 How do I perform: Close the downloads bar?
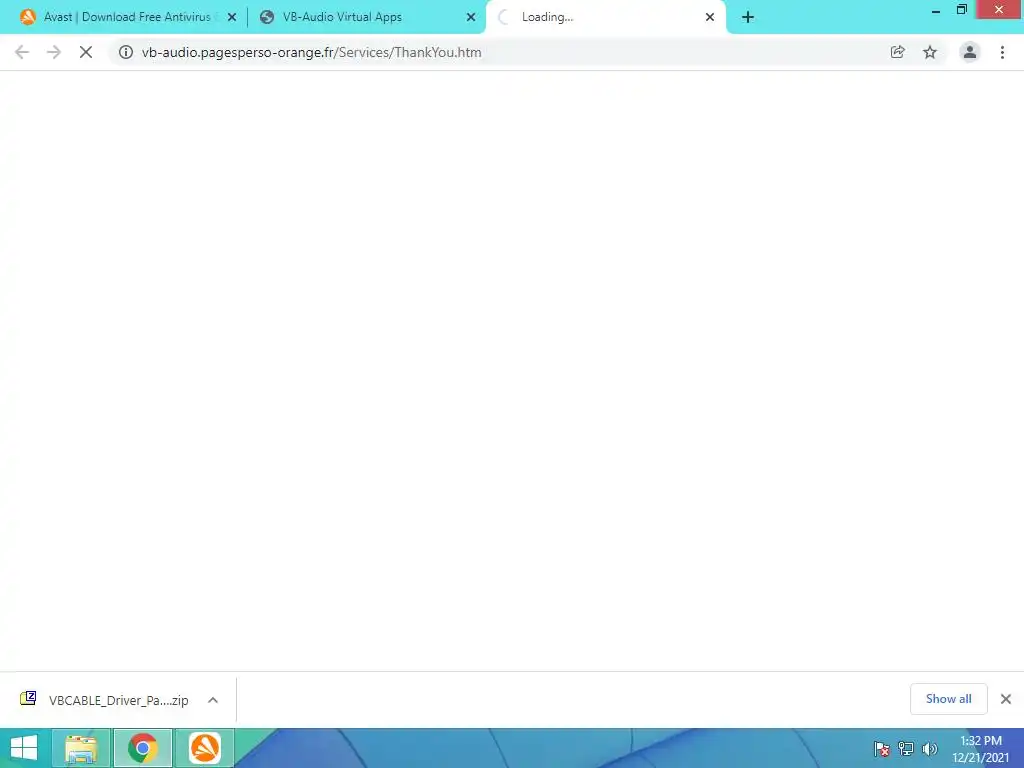(x=1006, y=699)
